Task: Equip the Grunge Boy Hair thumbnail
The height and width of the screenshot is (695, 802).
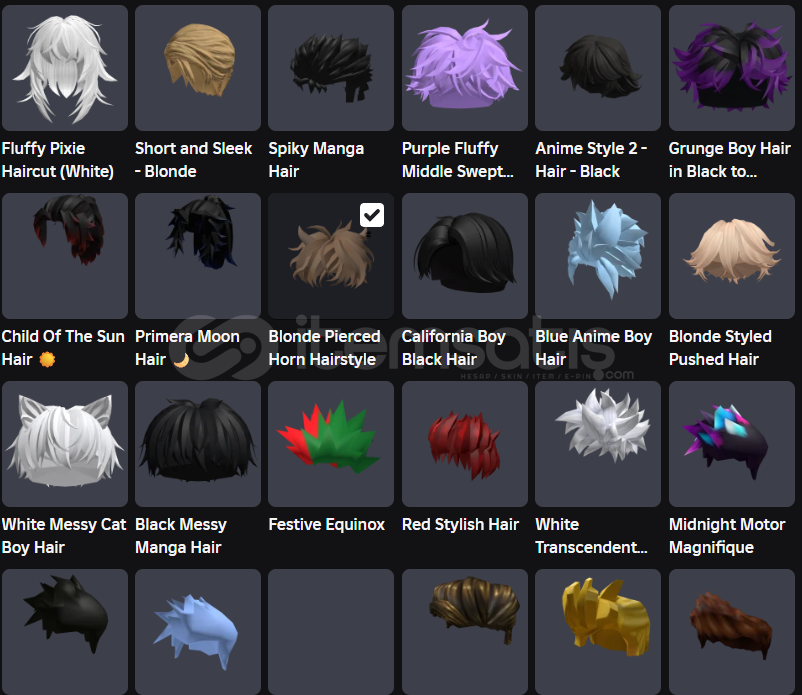Action: click(x=732, y=68)
